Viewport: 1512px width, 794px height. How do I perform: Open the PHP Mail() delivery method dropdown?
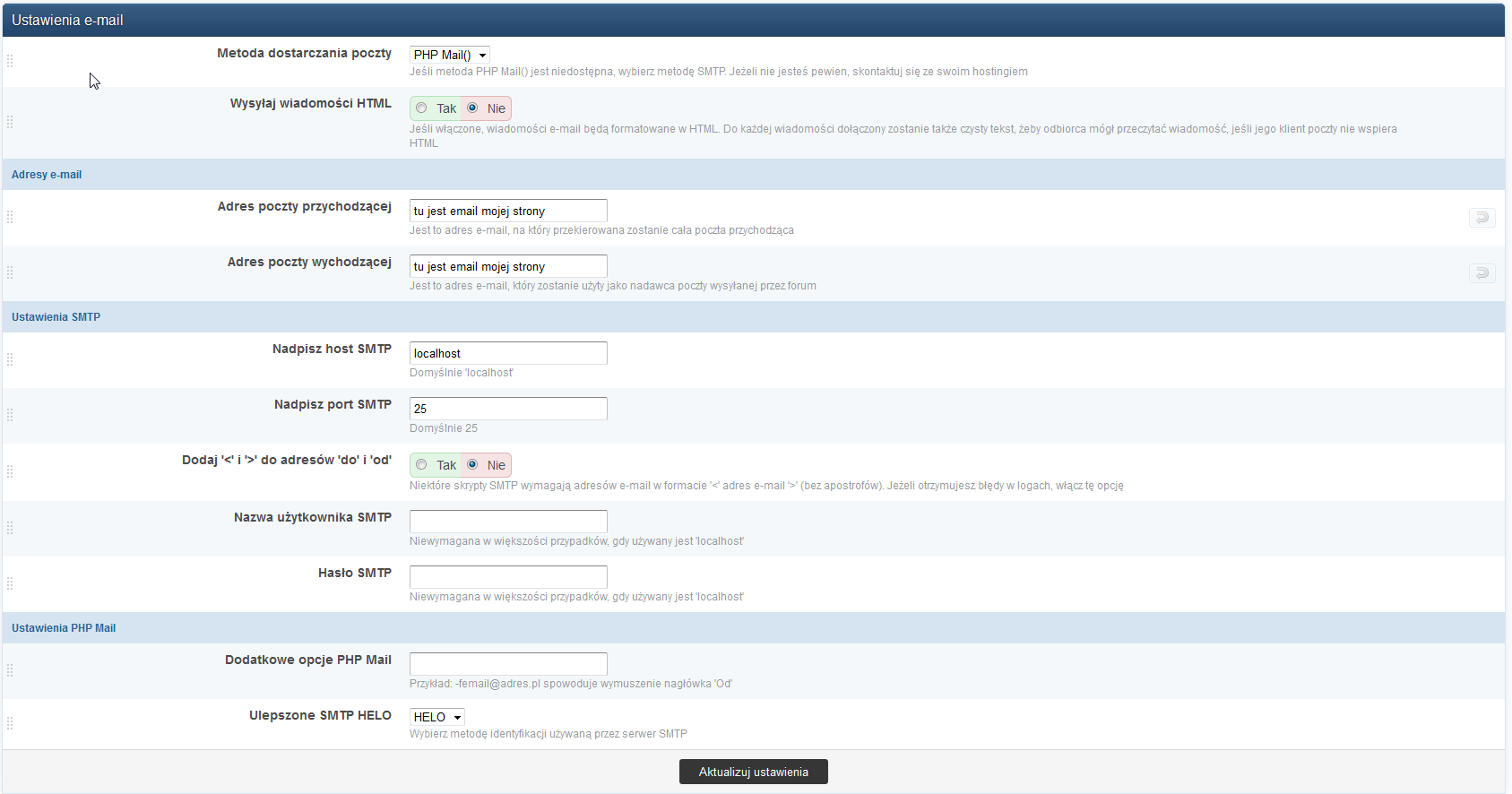coord(449,55)
